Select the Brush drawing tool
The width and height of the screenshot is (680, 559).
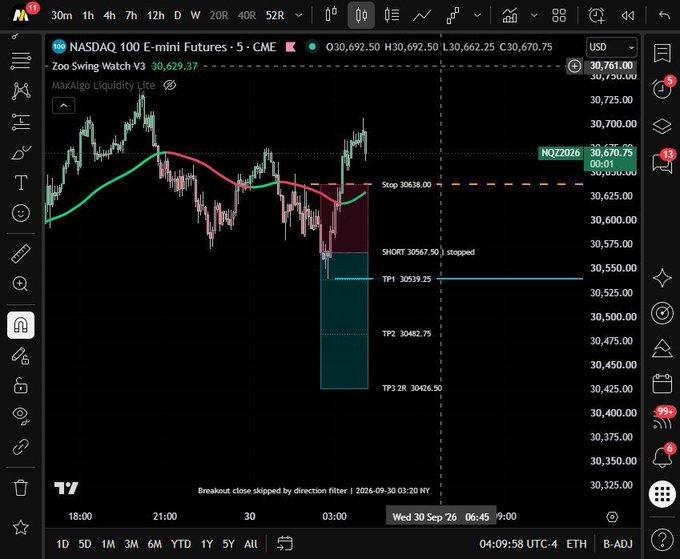pos(21,152)
